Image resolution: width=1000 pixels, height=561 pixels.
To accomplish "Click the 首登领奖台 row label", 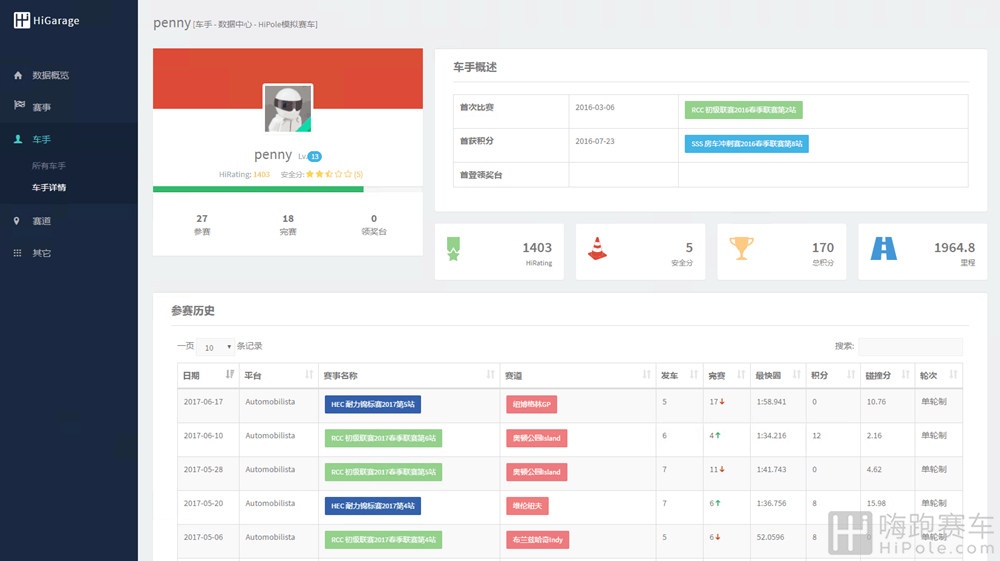I will point(481,175).
